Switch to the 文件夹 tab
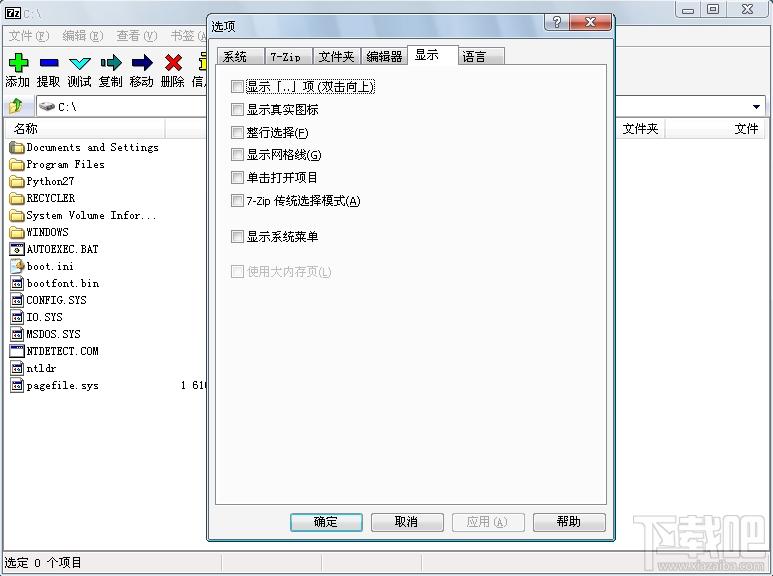This screenshot has height=576, width=773. 337,56
